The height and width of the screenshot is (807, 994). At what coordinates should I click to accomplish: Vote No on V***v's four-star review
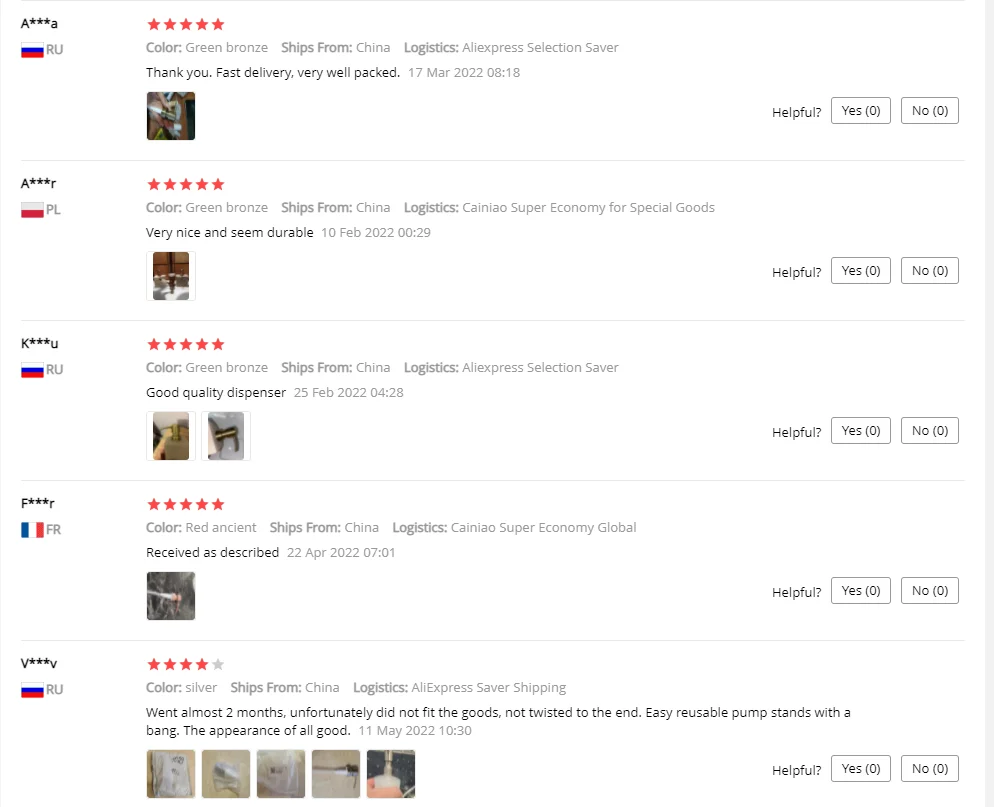pos(929,769)
